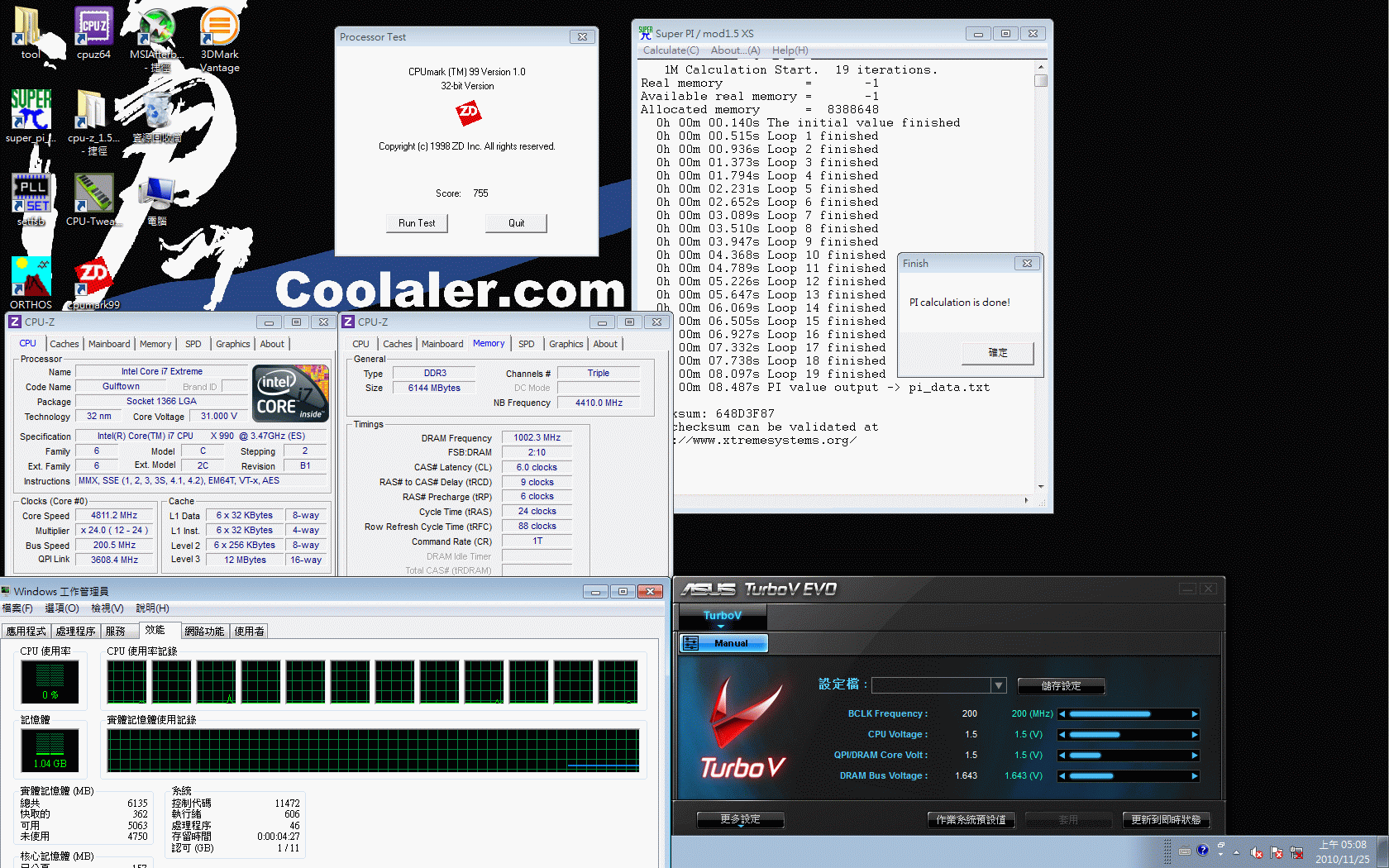This screenshot has height=868, width=1389.
Task: Open the Memory tab in left CPU-Z window
Action: click(155, 344)
